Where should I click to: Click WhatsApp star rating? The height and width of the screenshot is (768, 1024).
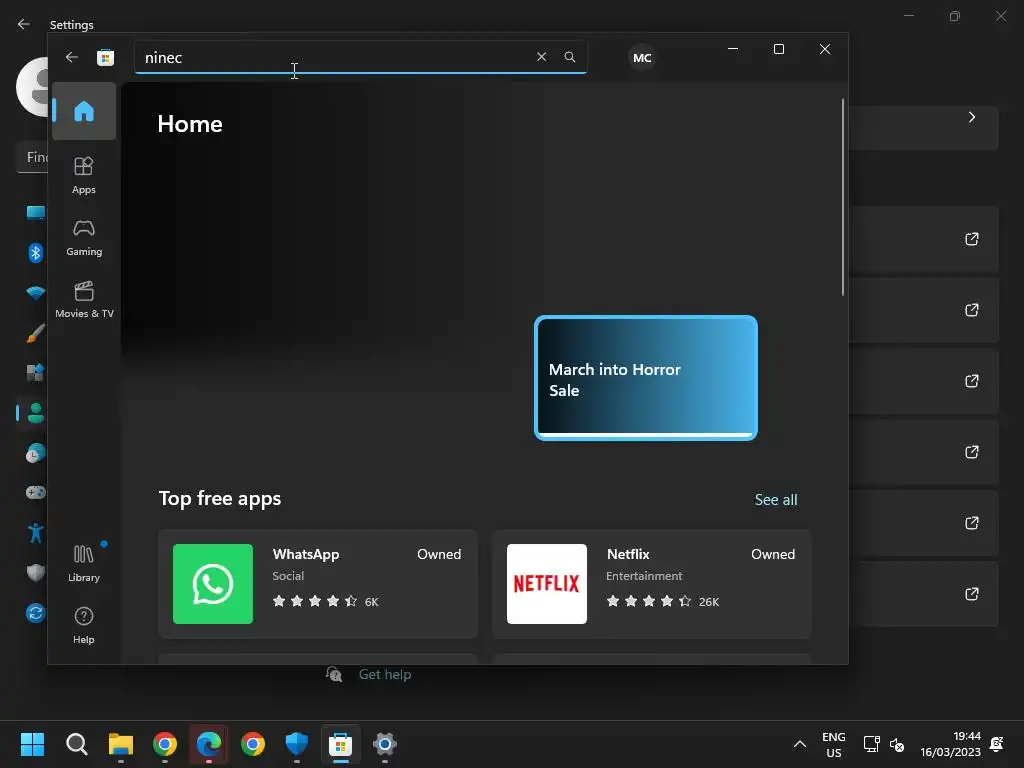click(315, 601)
